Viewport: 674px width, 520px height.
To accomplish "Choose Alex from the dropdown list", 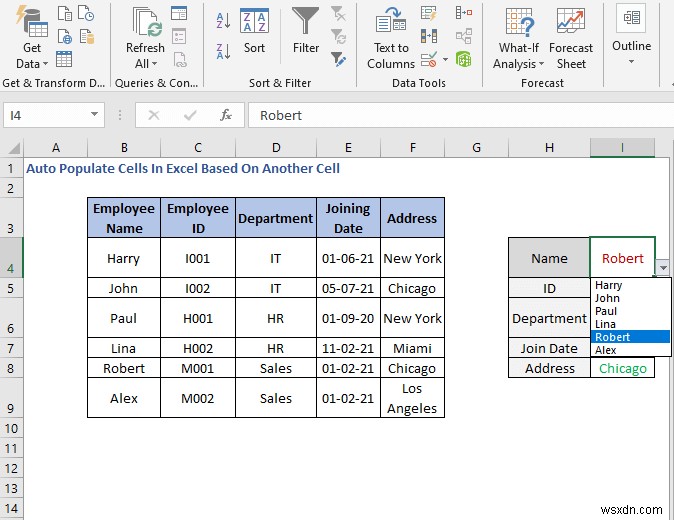I will click(630, 350).
